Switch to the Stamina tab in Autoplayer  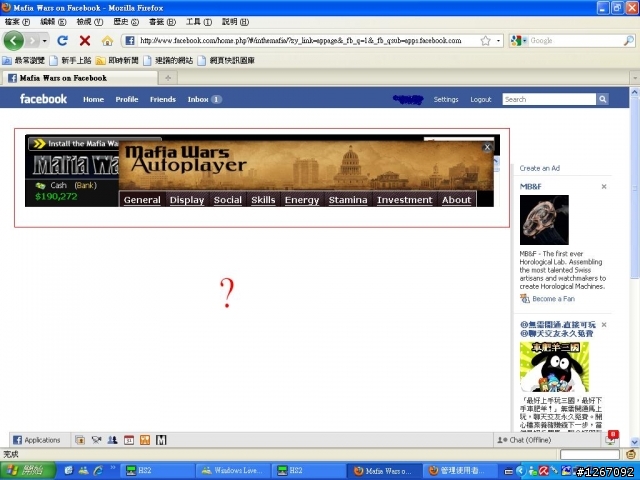point(348,200)
